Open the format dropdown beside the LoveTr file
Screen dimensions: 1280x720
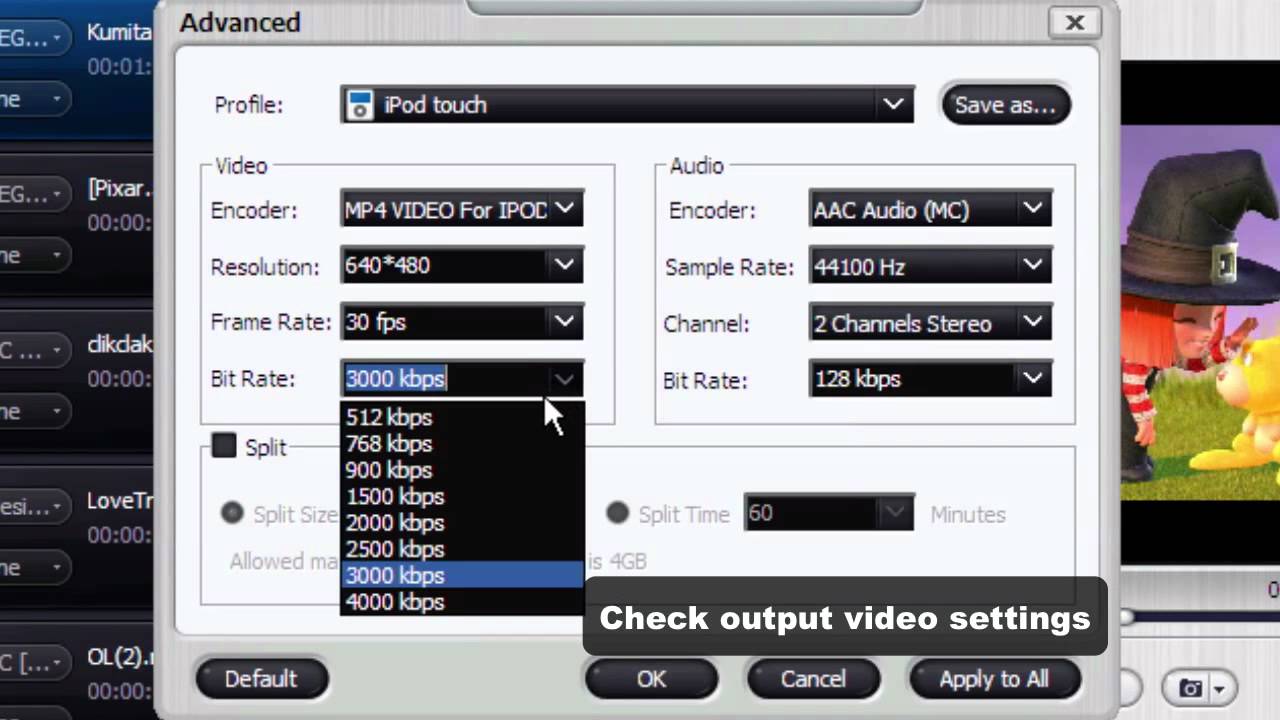(x=33, y=506)
